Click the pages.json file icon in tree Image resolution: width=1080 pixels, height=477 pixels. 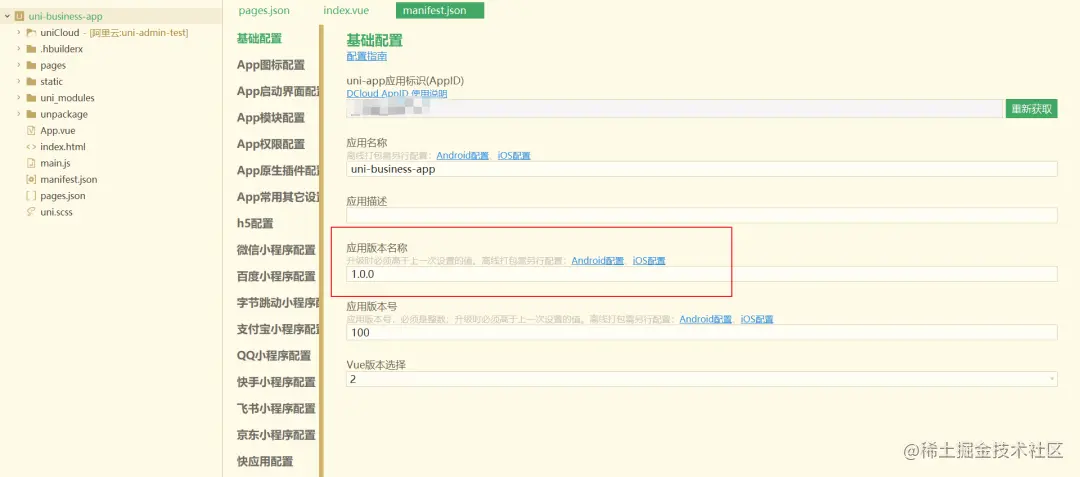click(x=30, y=195)
